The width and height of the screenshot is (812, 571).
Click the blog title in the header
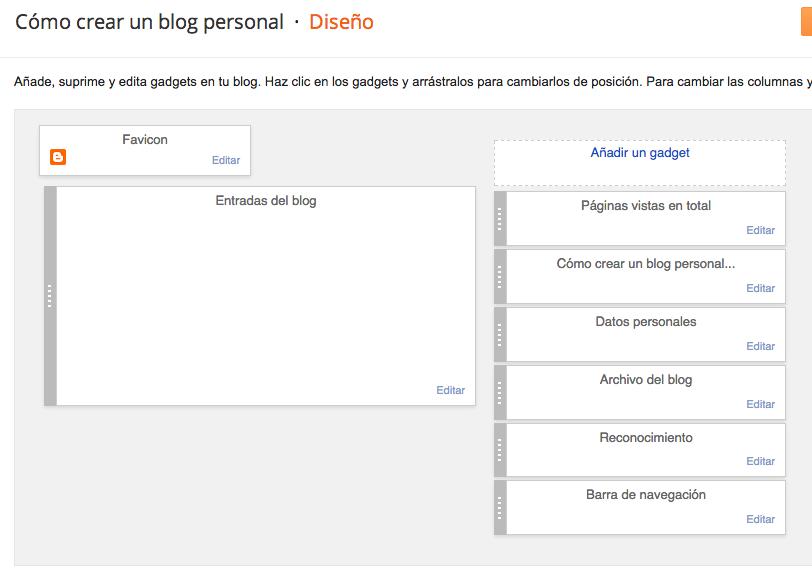(x=149, y=22)
